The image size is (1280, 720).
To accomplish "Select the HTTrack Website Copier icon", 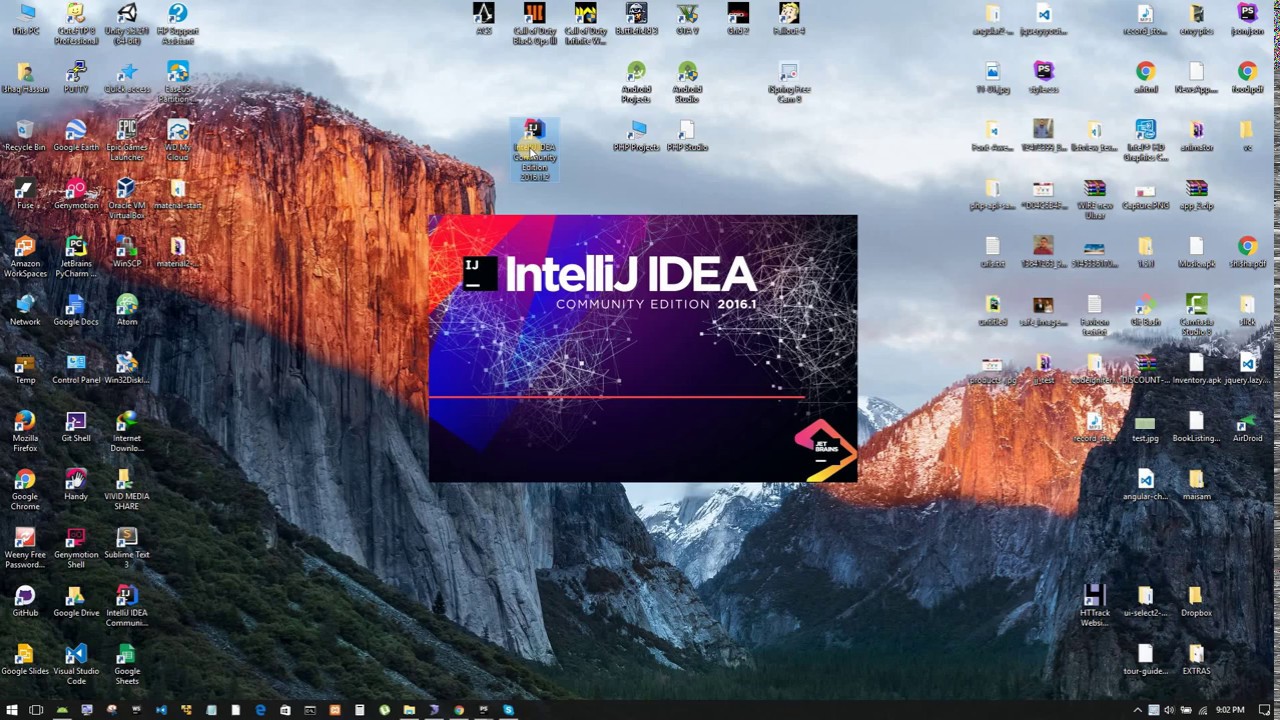I will [x=1095, y=606].
